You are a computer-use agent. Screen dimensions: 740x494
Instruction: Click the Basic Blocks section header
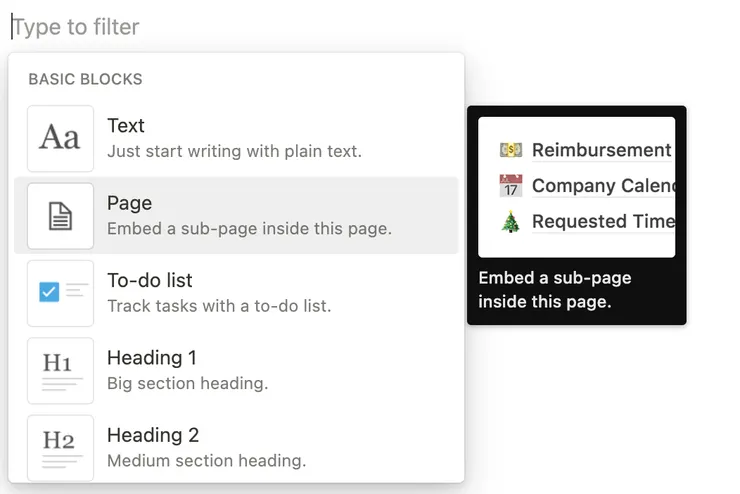pos(85,79)
